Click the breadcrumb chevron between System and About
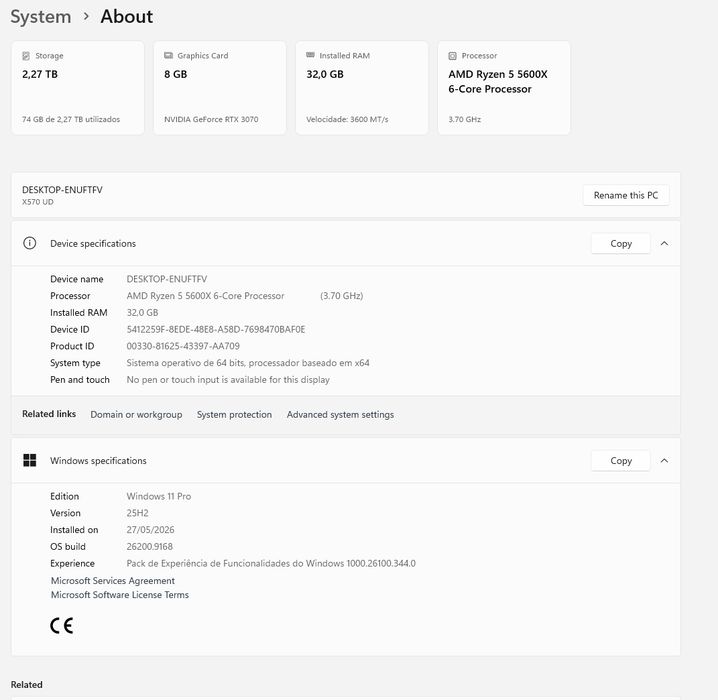 click(86, 17)
